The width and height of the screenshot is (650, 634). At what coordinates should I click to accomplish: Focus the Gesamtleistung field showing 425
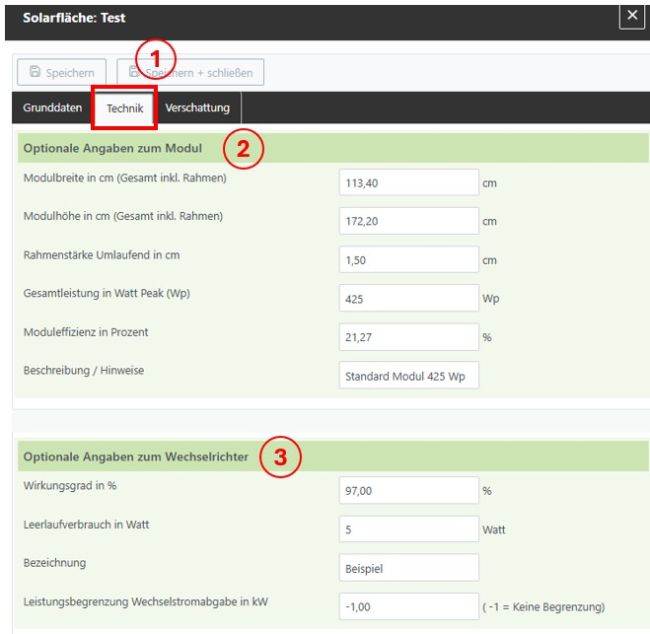click(x=409, y=298)
